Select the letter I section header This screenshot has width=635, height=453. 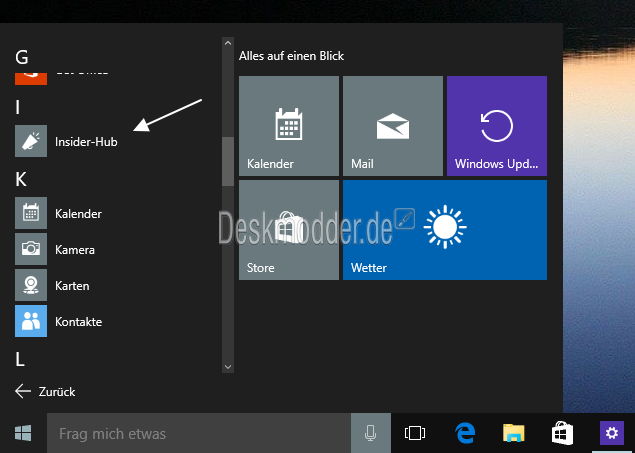point(20,107)
